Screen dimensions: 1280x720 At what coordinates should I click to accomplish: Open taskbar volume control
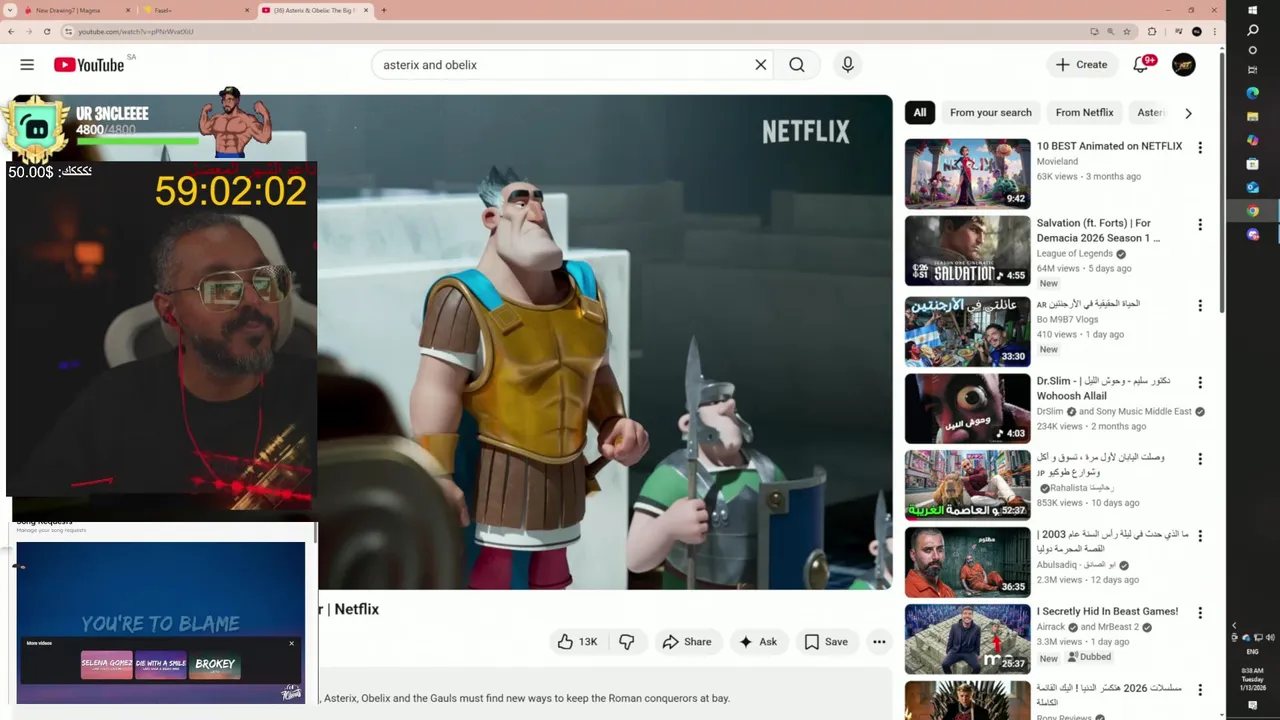coord(1271,637)
